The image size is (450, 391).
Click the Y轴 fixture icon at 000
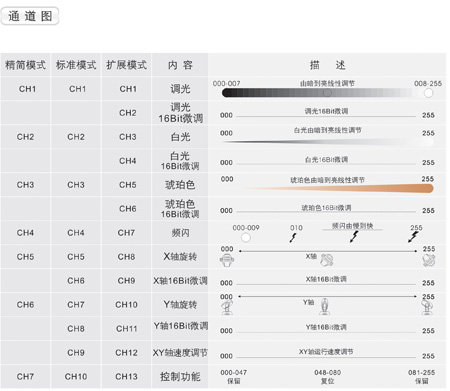(x=227, y=307)
